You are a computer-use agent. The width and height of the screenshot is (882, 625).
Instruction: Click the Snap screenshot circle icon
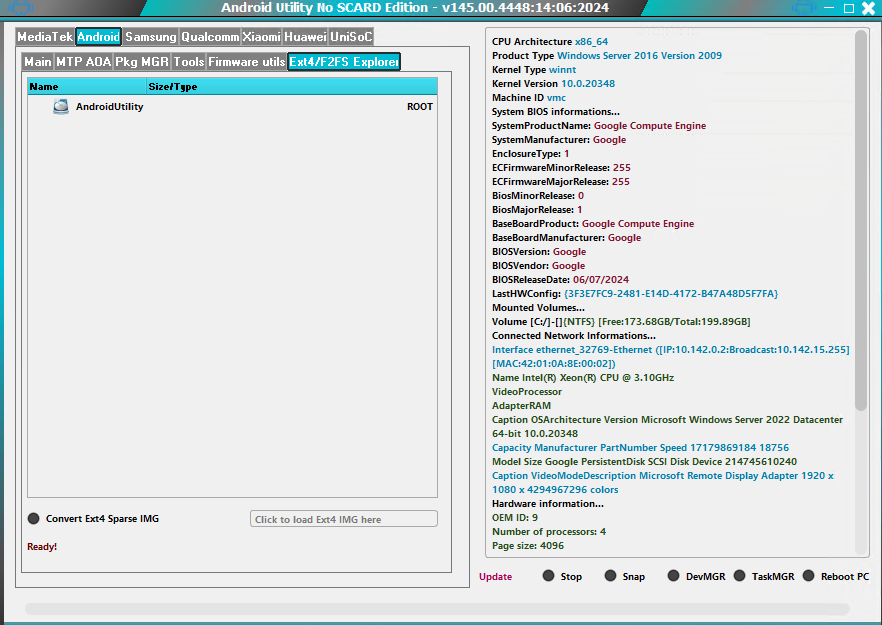coord(610,576)
